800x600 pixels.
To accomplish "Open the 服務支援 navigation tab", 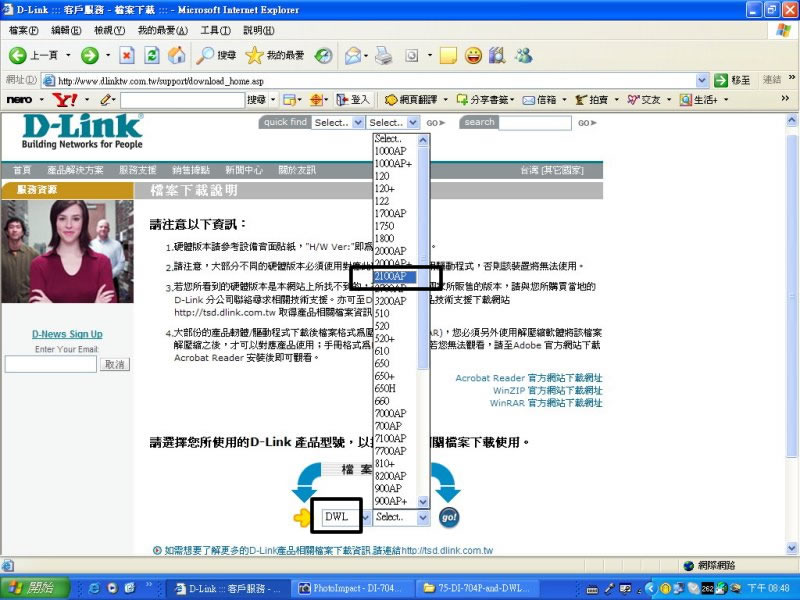I will coord(137,170).
